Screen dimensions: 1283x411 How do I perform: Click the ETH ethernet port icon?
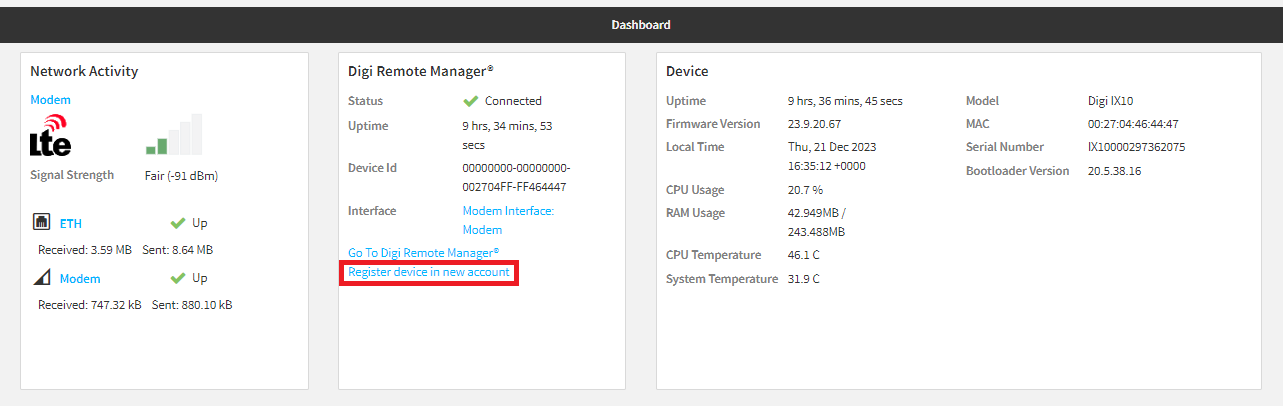pos(42,222)
